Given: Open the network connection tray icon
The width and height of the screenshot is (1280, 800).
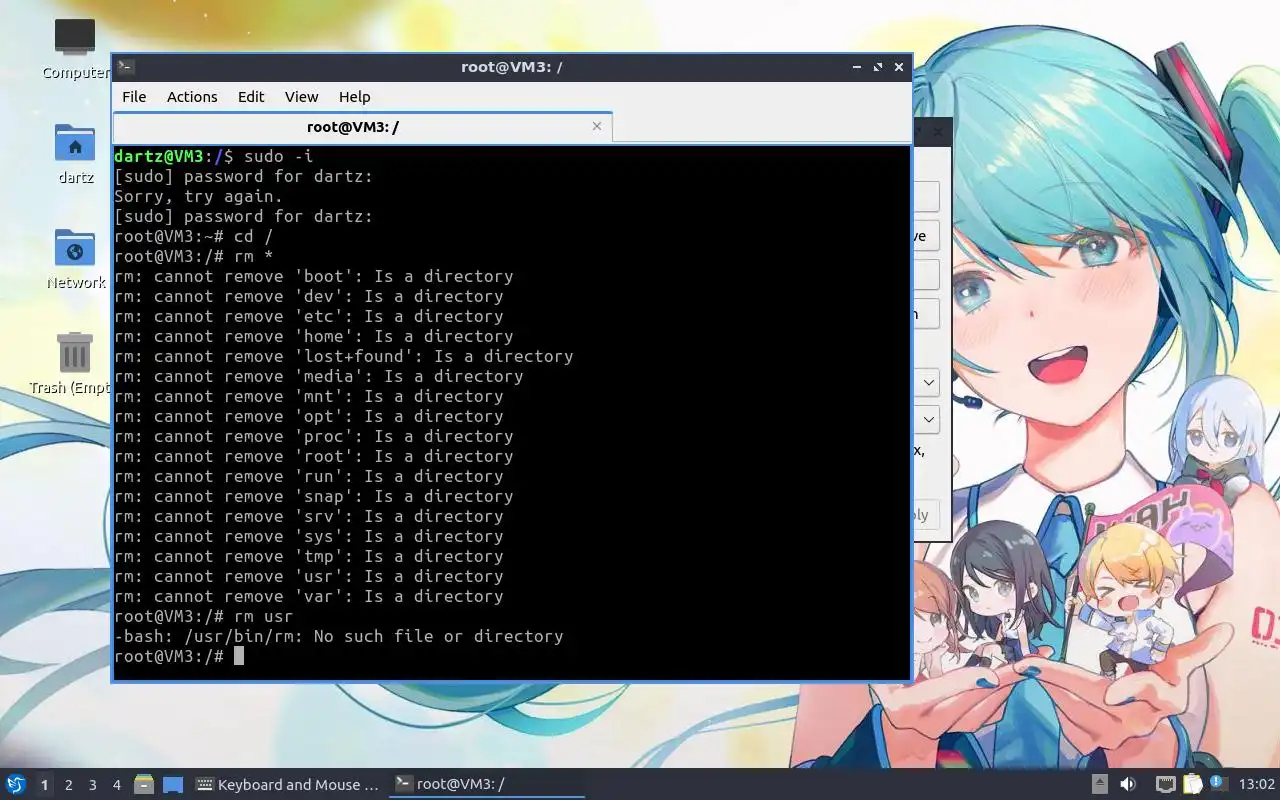Looking at the screenshot, I should point(1165,785).
